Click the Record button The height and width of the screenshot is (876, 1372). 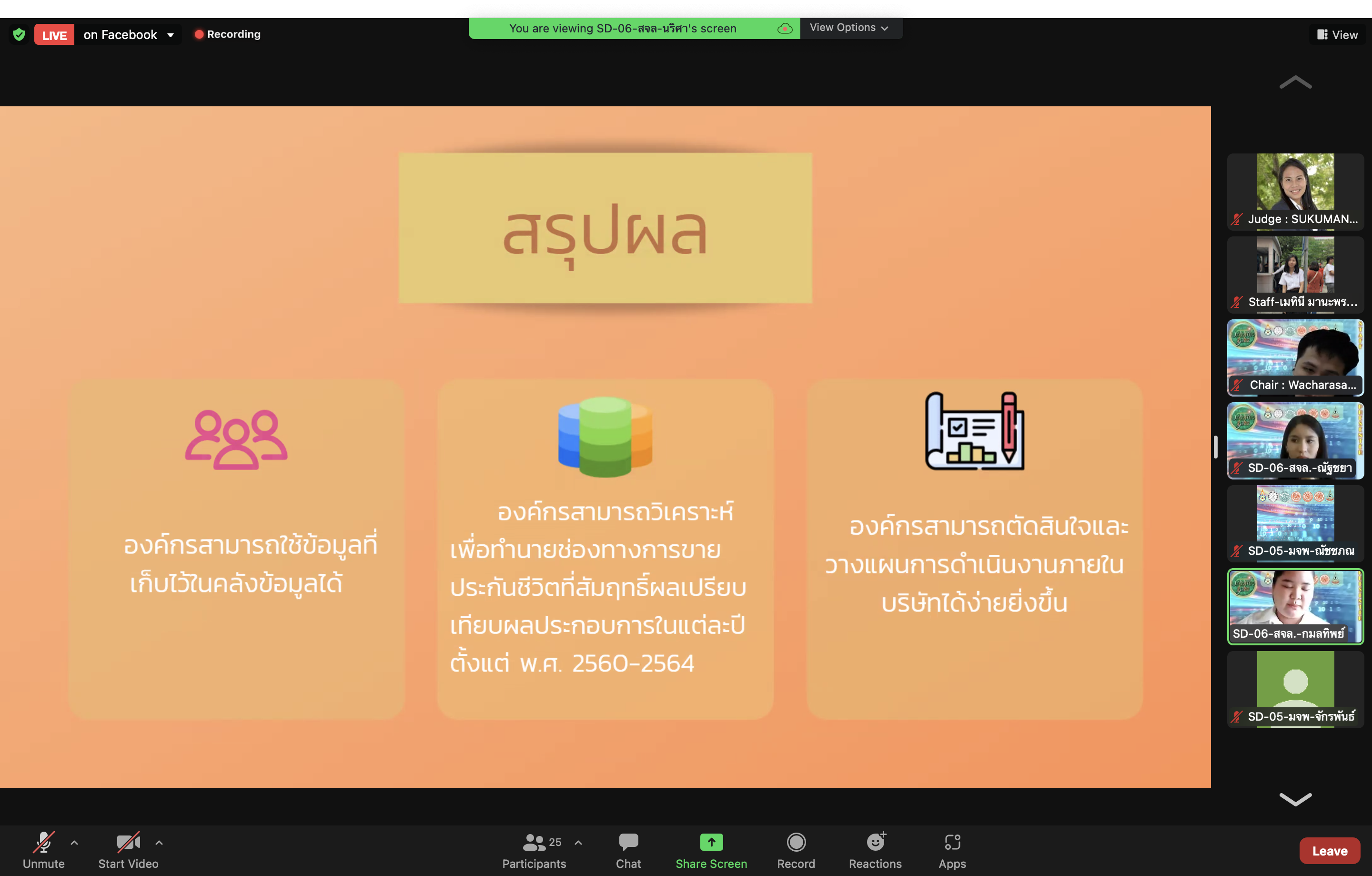tap(796, 850)
